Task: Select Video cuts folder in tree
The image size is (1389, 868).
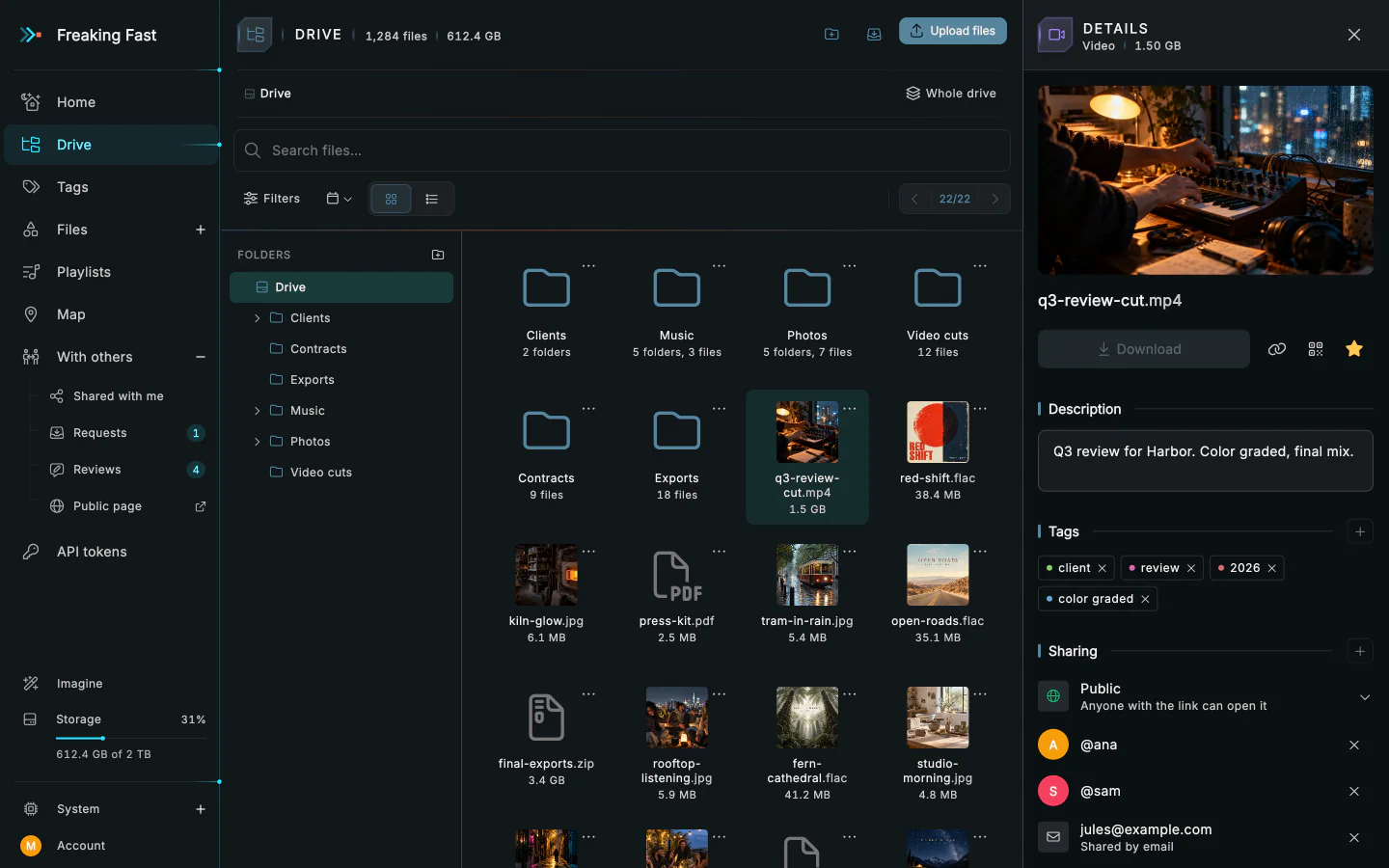Action: (341, 473)
